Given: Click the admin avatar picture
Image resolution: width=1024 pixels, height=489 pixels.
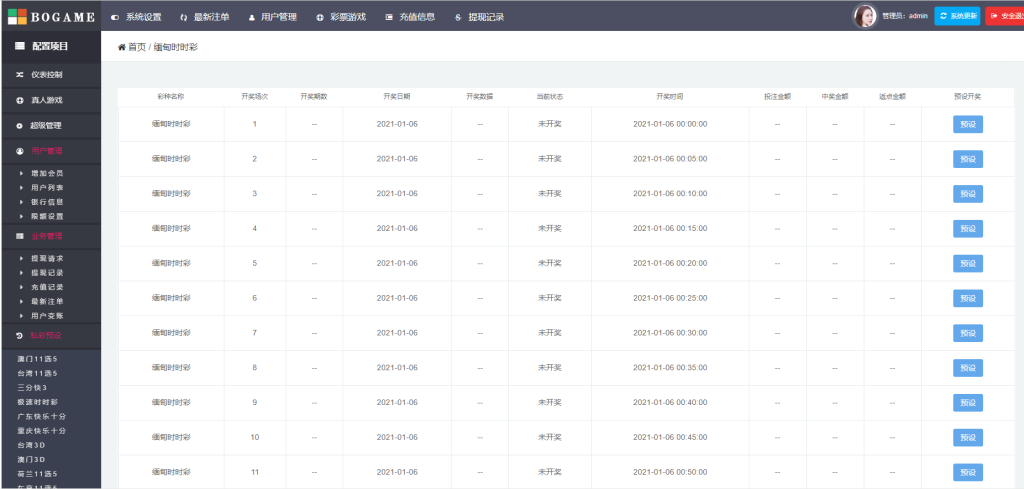Looking at the screenshot, I should coord(864,16).
